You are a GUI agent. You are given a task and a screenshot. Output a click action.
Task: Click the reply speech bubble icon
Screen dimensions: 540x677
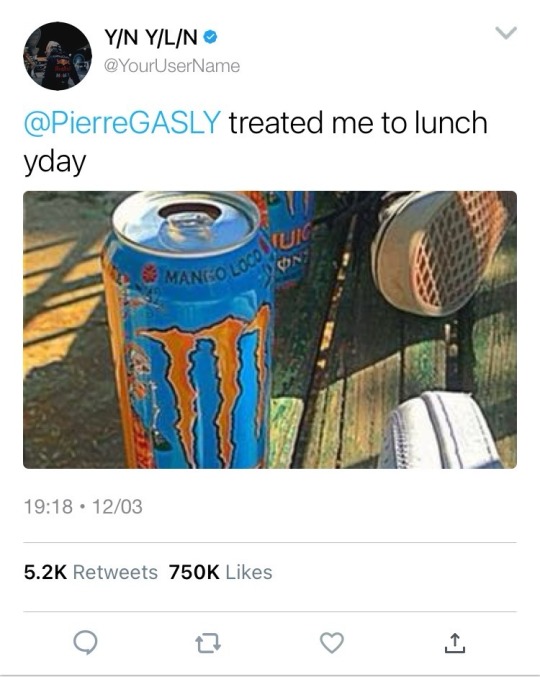(x=85, y=642)
